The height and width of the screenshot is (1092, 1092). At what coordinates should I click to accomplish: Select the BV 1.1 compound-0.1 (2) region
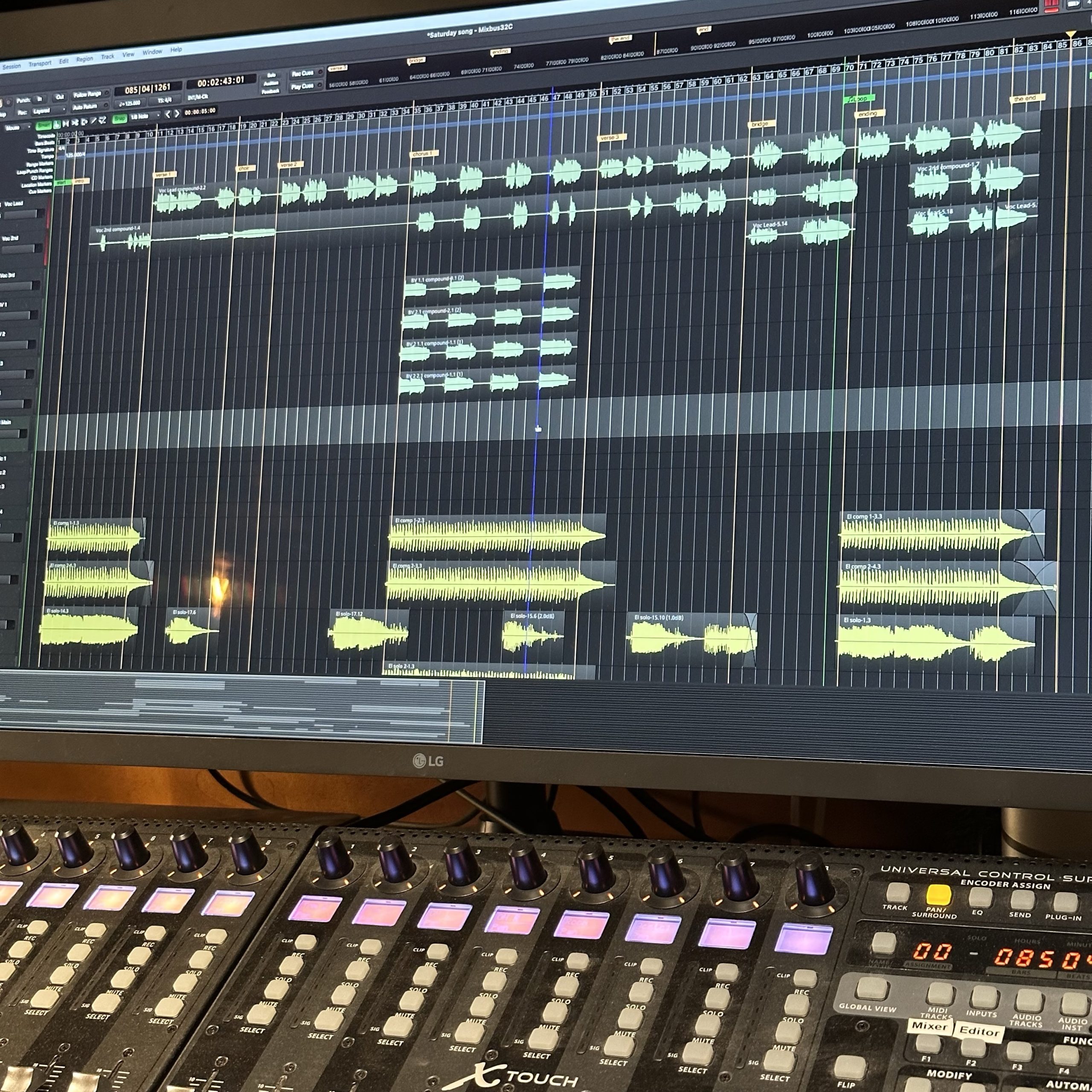[492, 285]
